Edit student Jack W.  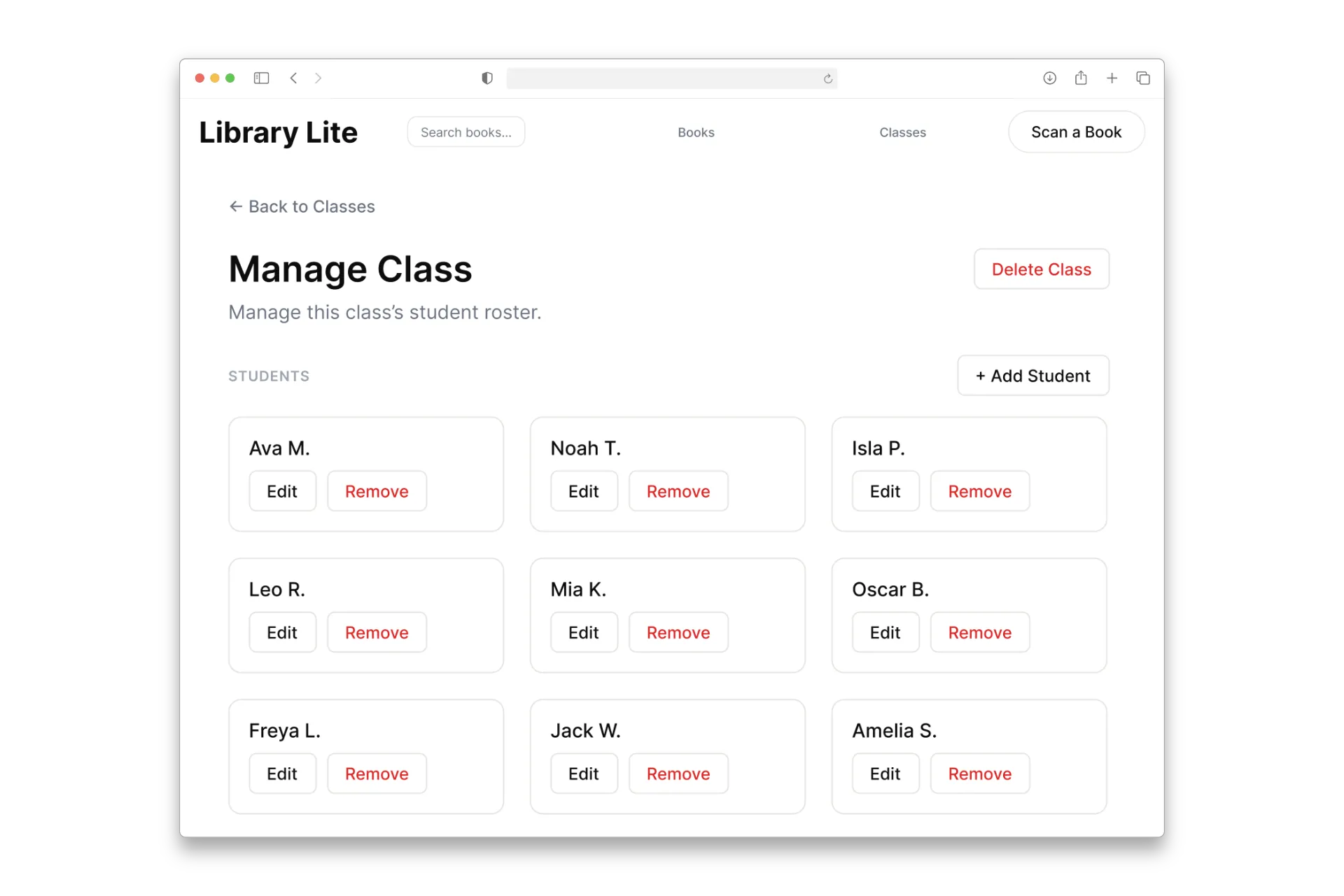click(584, 774)
